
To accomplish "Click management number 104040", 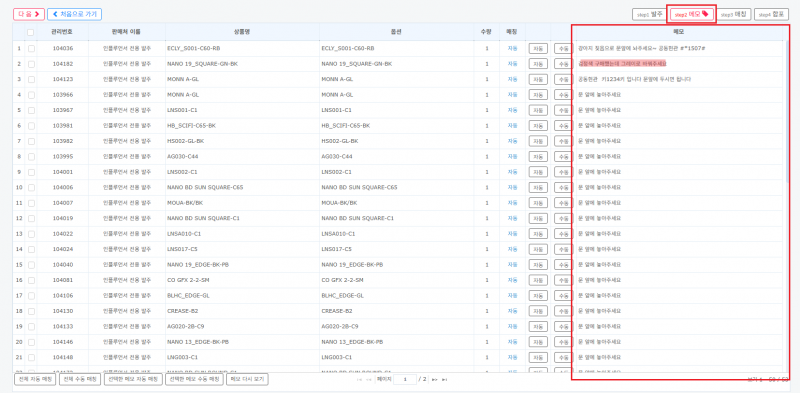I will tap(62, 264).
